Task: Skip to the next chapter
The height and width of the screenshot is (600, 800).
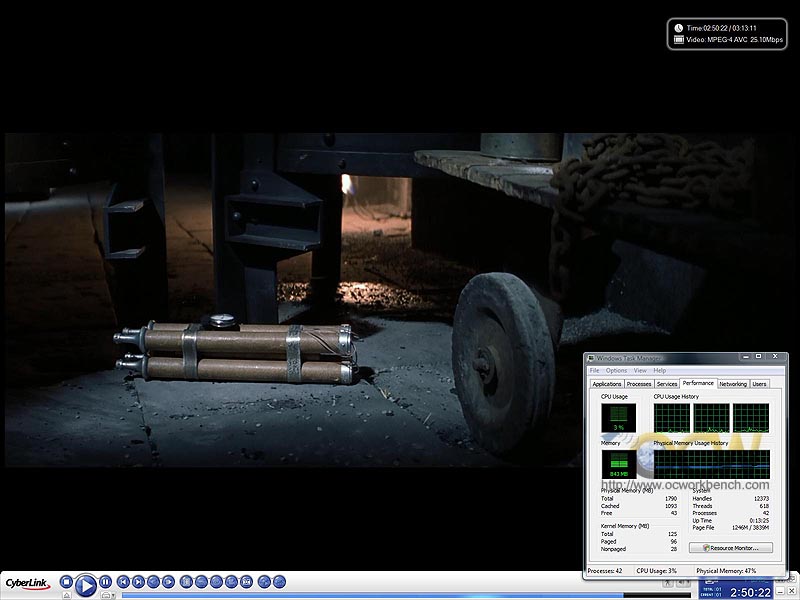Action: point(138,582)
